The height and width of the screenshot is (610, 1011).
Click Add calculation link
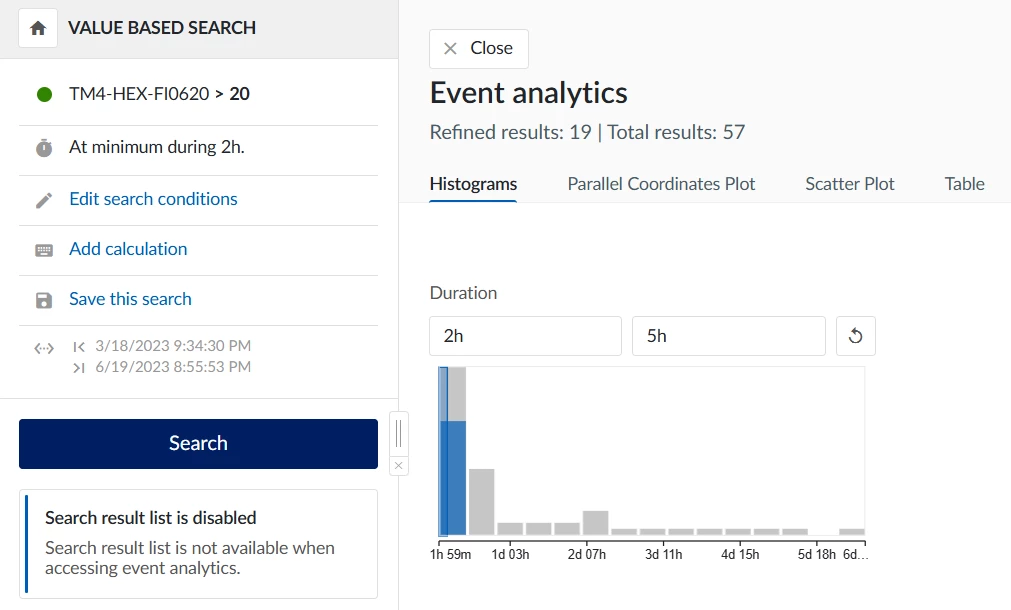(x=128, y=249)
